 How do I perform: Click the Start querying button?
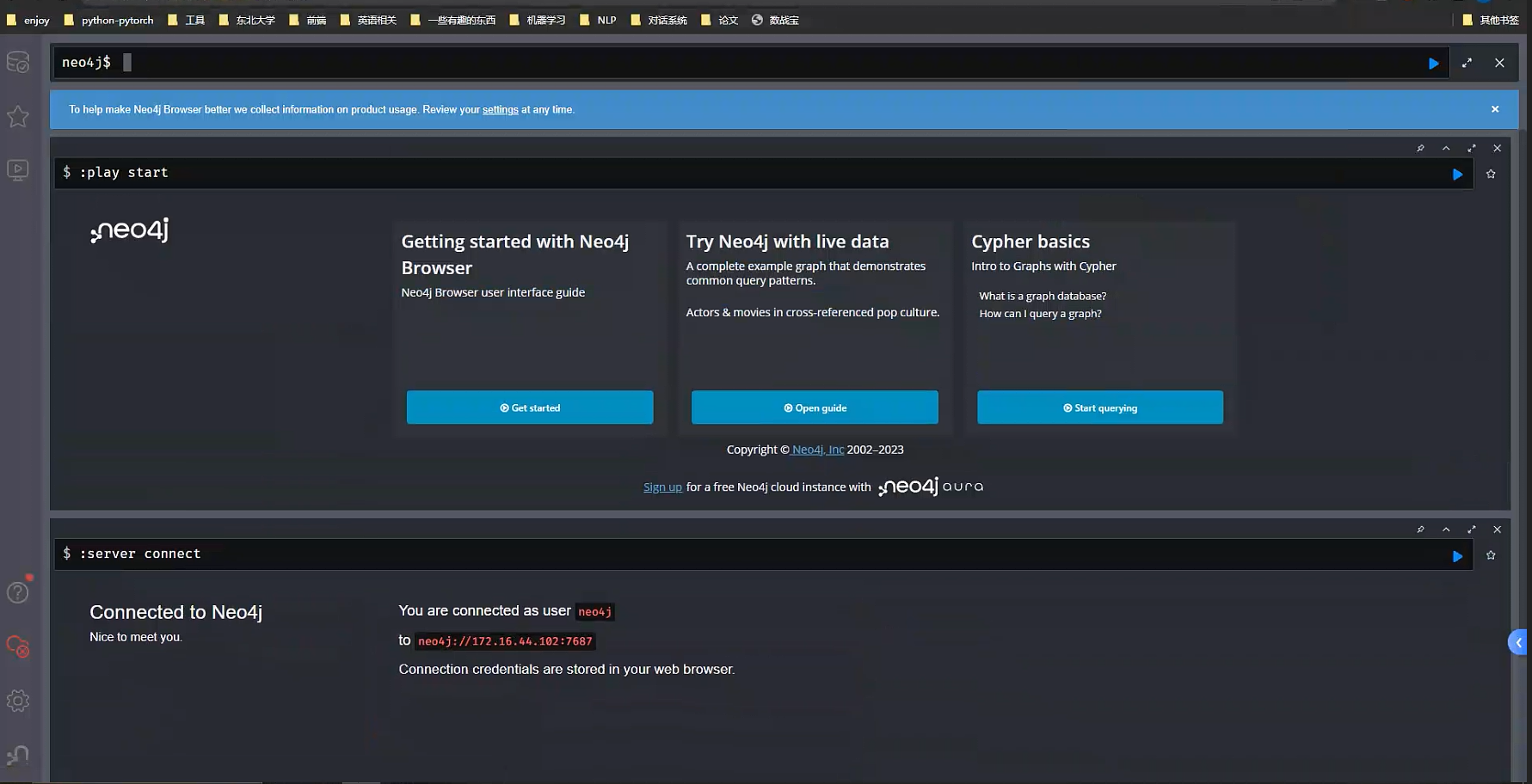click(1100, 407)
